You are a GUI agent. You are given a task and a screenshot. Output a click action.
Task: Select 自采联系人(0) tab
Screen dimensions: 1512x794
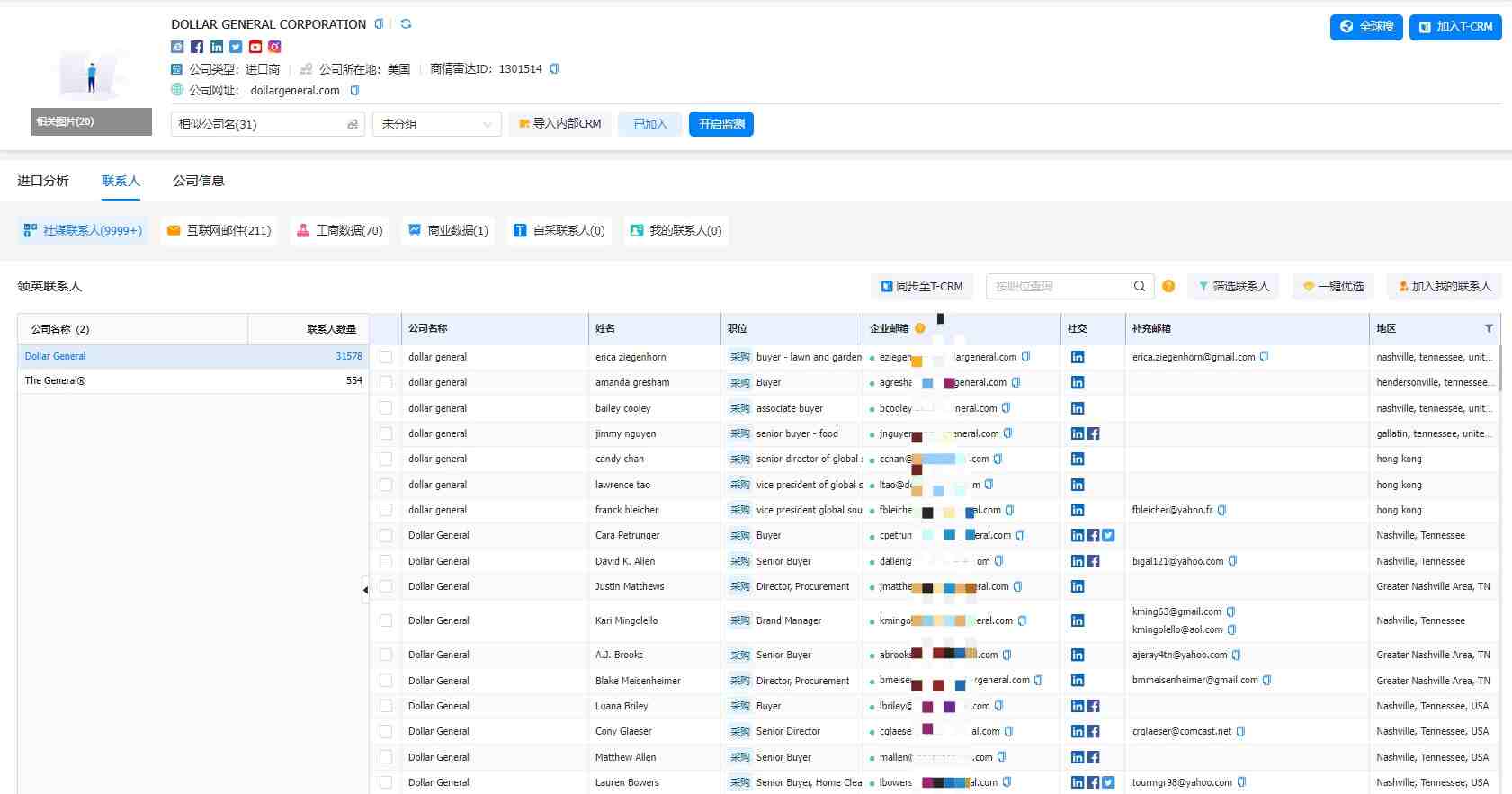tap(559, 230)
